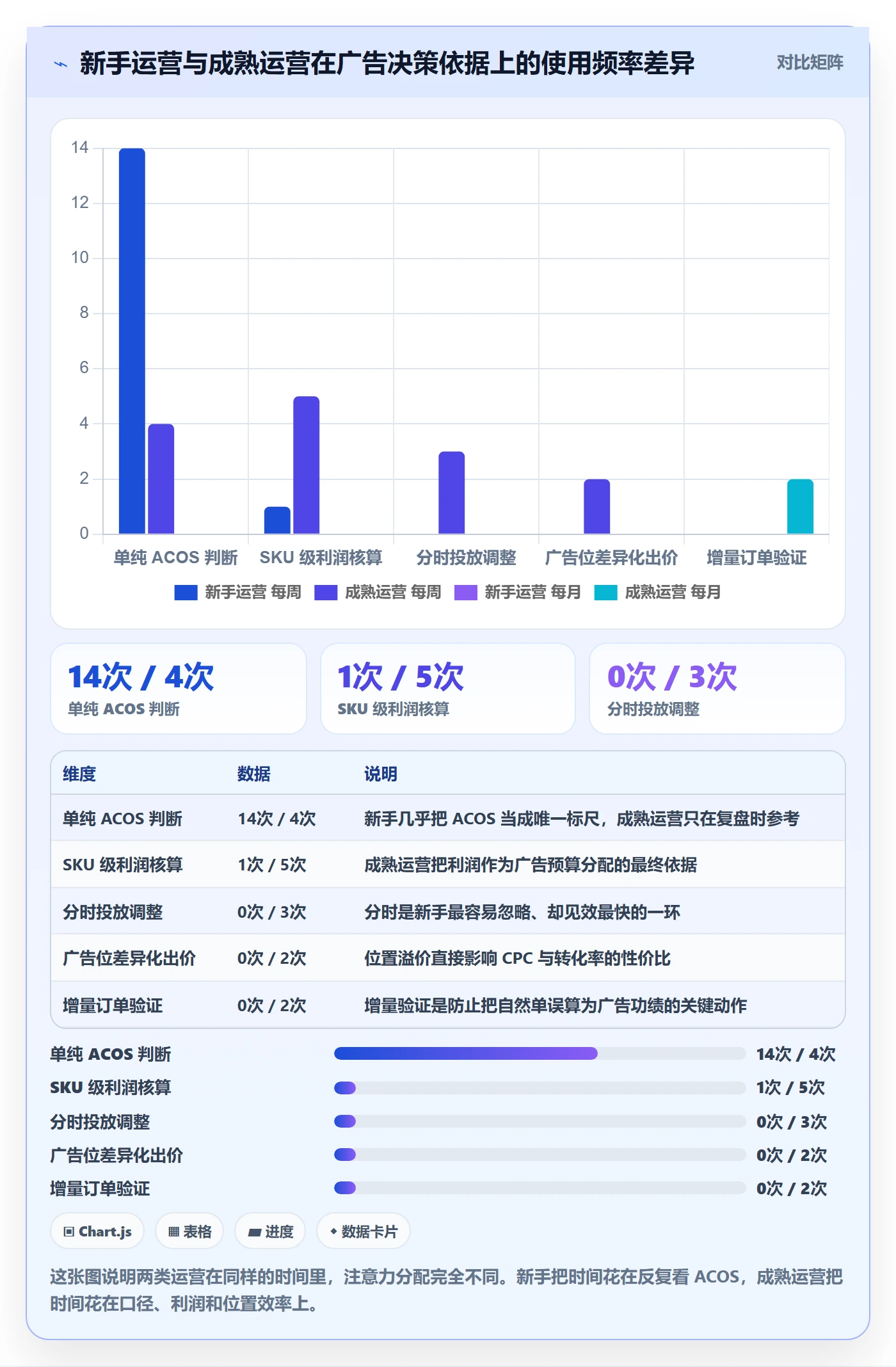This screenshot has width=896, height=1367.
Task: Click the 维度 column header in the table
Action: [x=79, y=774]
